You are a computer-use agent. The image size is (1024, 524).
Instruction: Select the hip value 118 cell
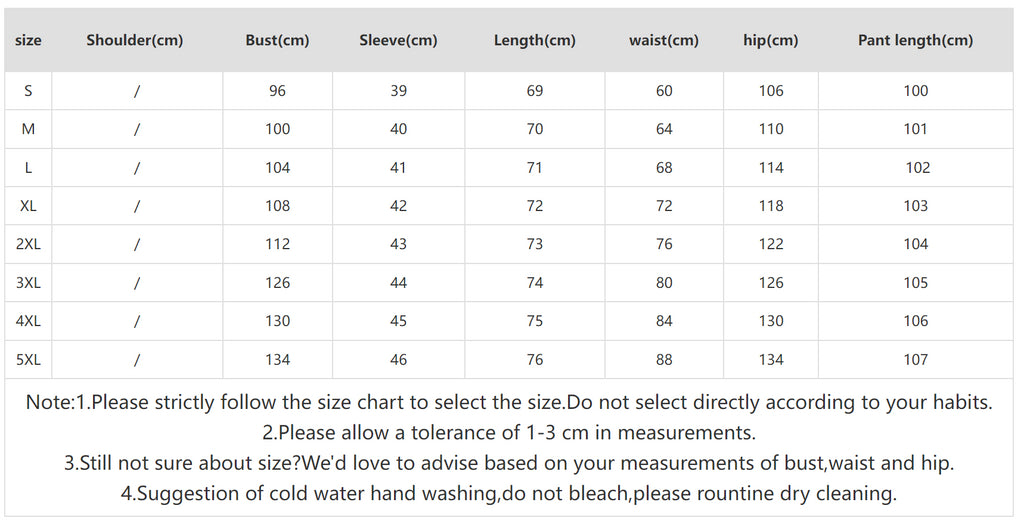click(770, 206)
